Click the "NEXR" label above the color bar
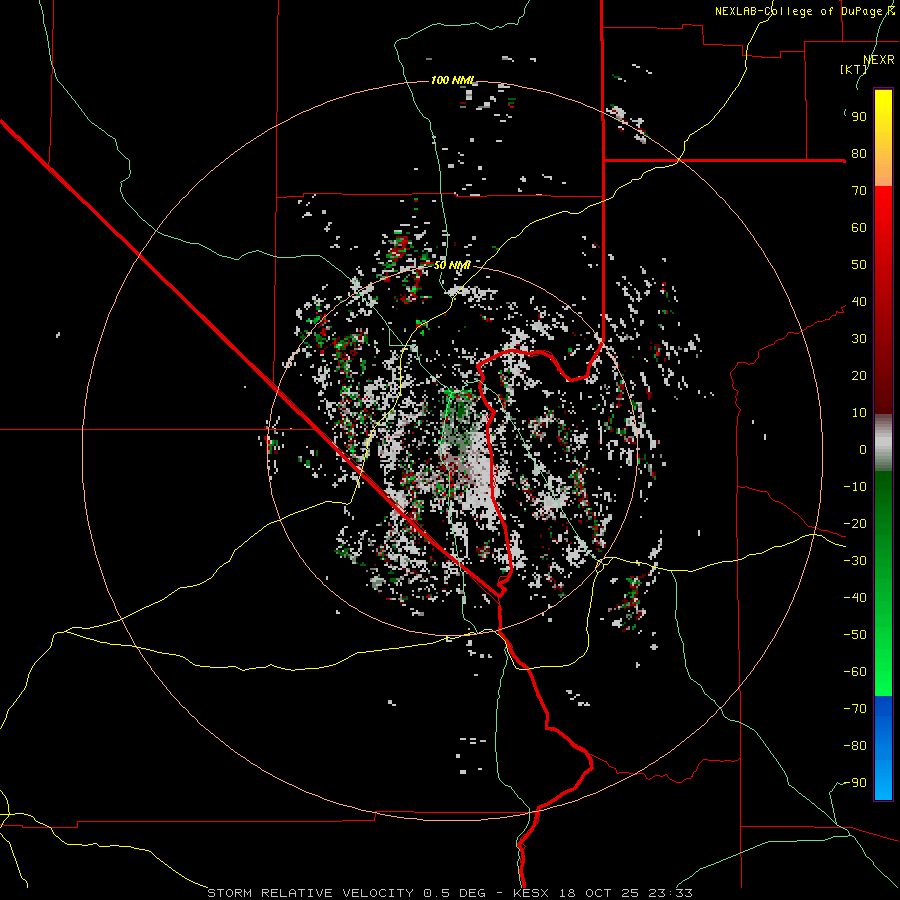Viewport: 900px width, 900px height. coord(879,60)
